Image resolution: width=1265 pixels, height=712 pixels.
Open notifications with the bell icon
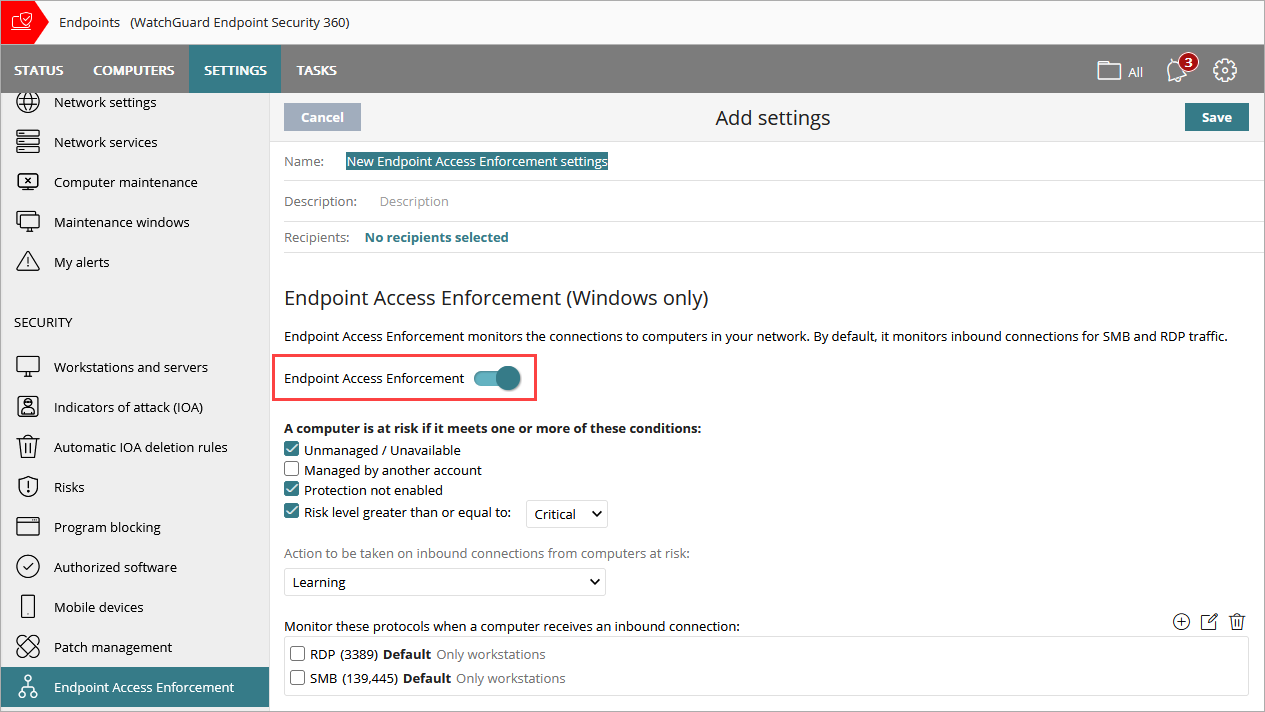pyautogui.click(x=1176, y=70)
